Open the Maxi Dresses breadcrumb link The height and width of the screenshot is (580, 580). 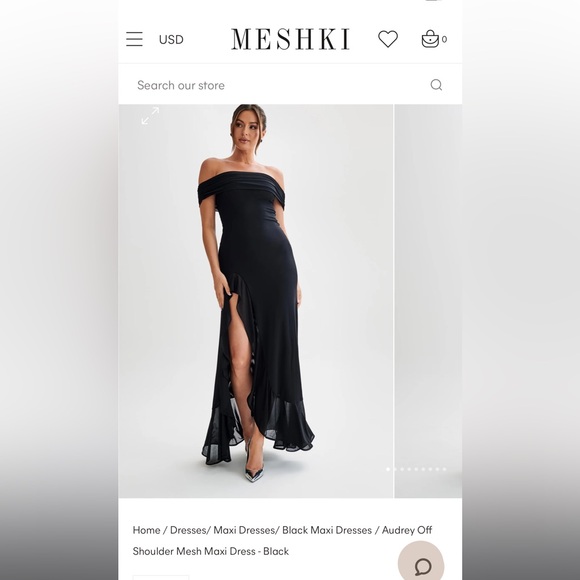[x=244, y=530]
